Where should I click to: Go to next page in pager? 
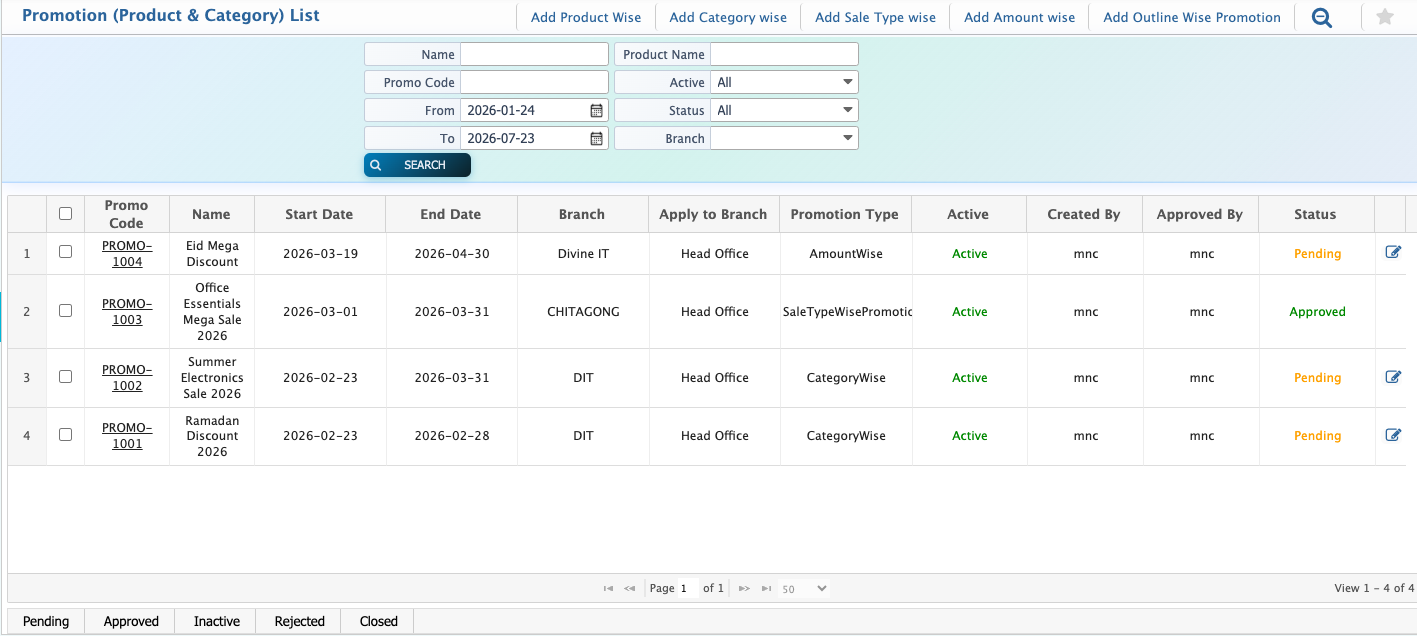point(744,589)
